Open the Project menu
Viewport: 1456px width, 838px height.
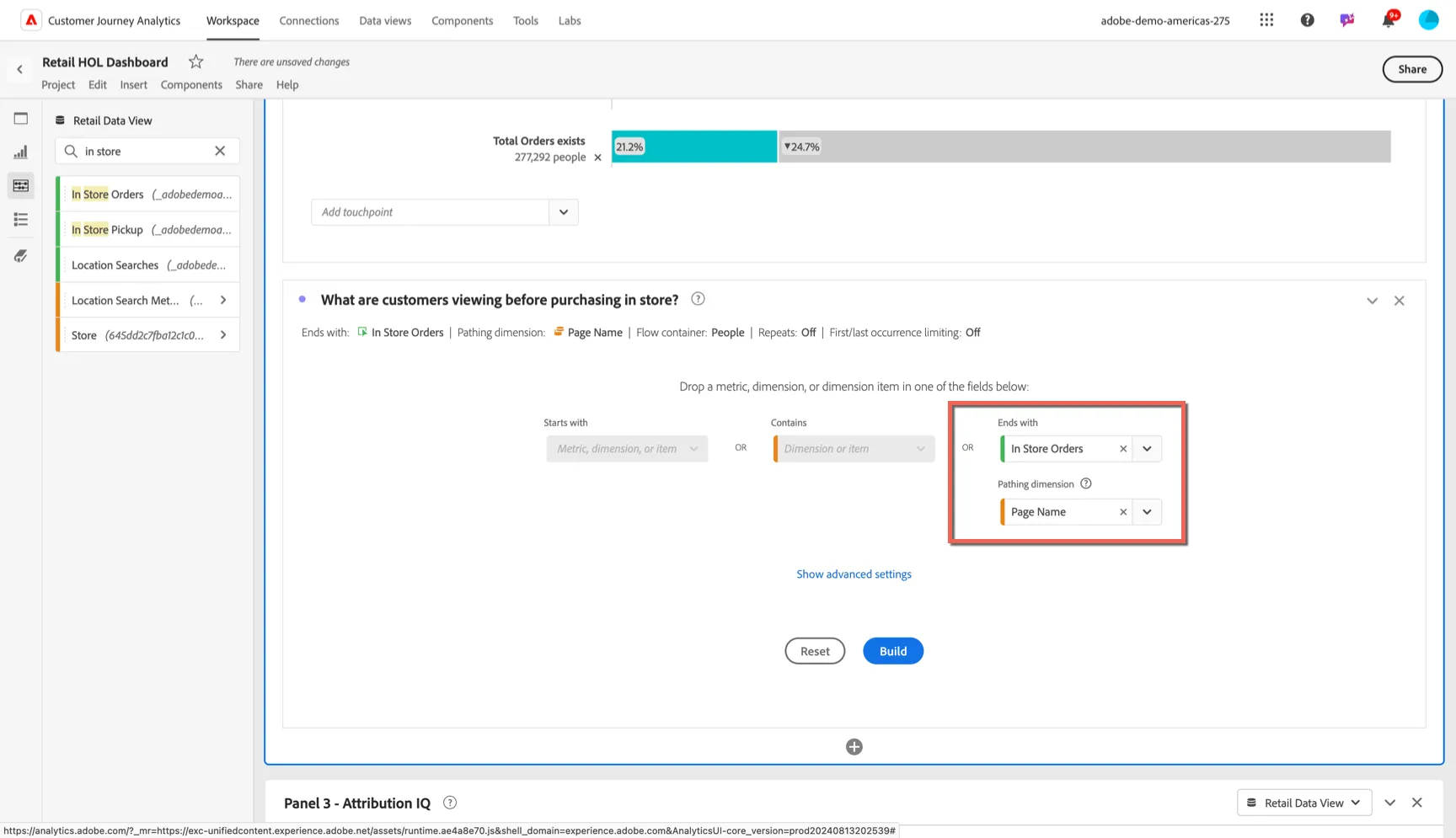coord(58,84)
